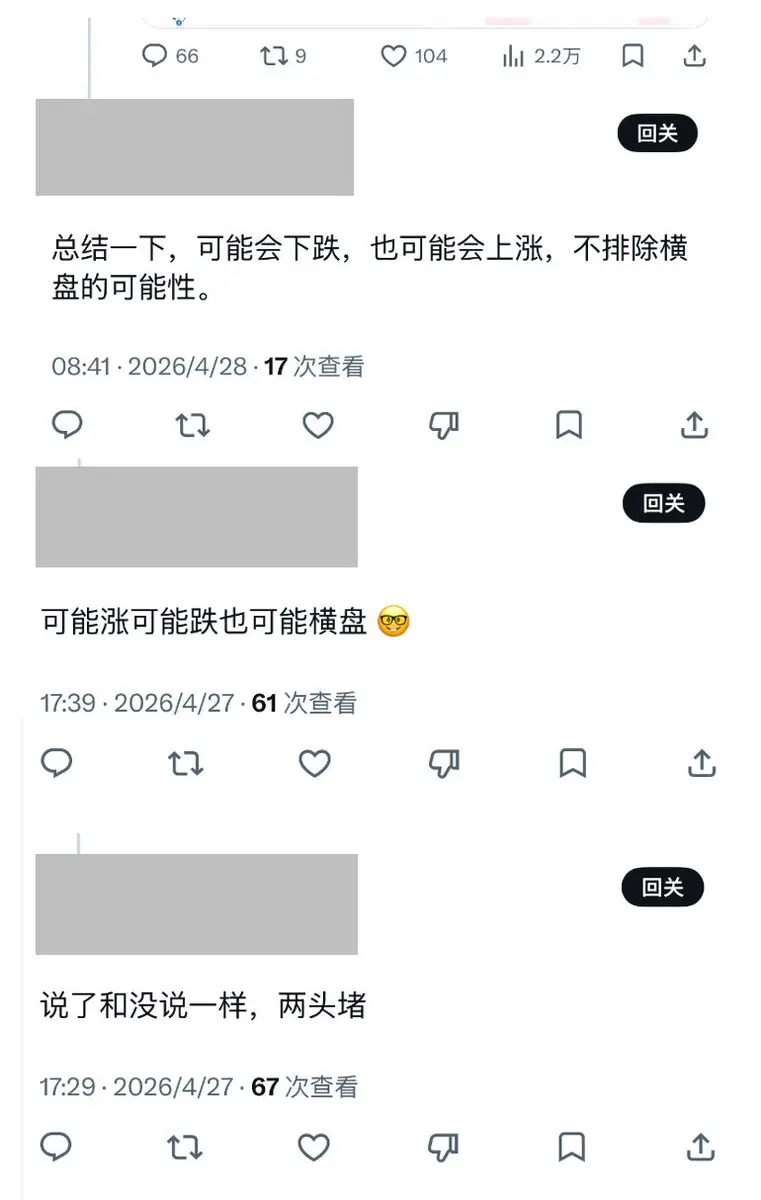Downvote the 总结一下 comment
The image size is (761, 1200).
click(443, 425)
